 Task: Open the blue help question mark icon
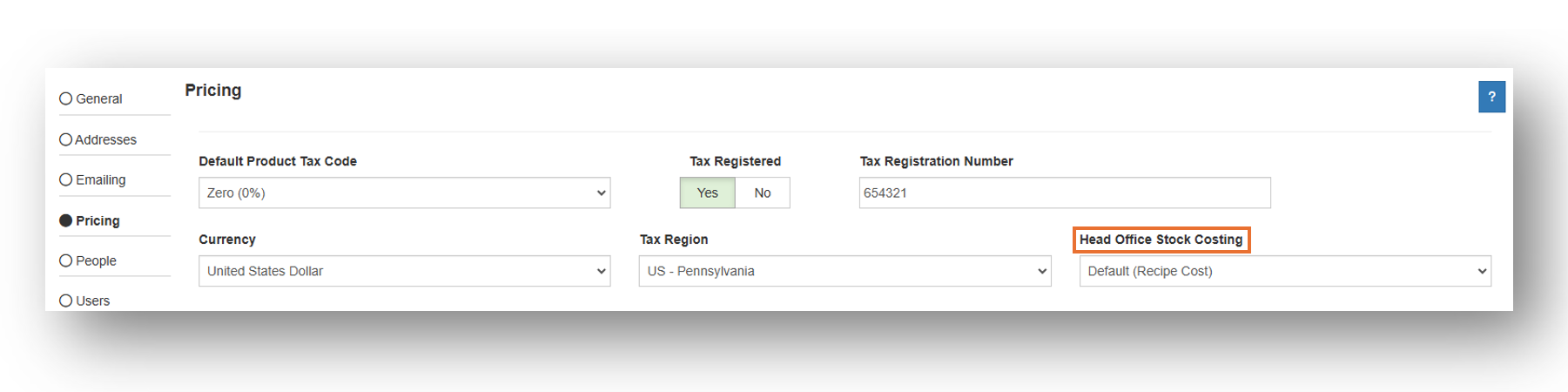coord(1491,97)
